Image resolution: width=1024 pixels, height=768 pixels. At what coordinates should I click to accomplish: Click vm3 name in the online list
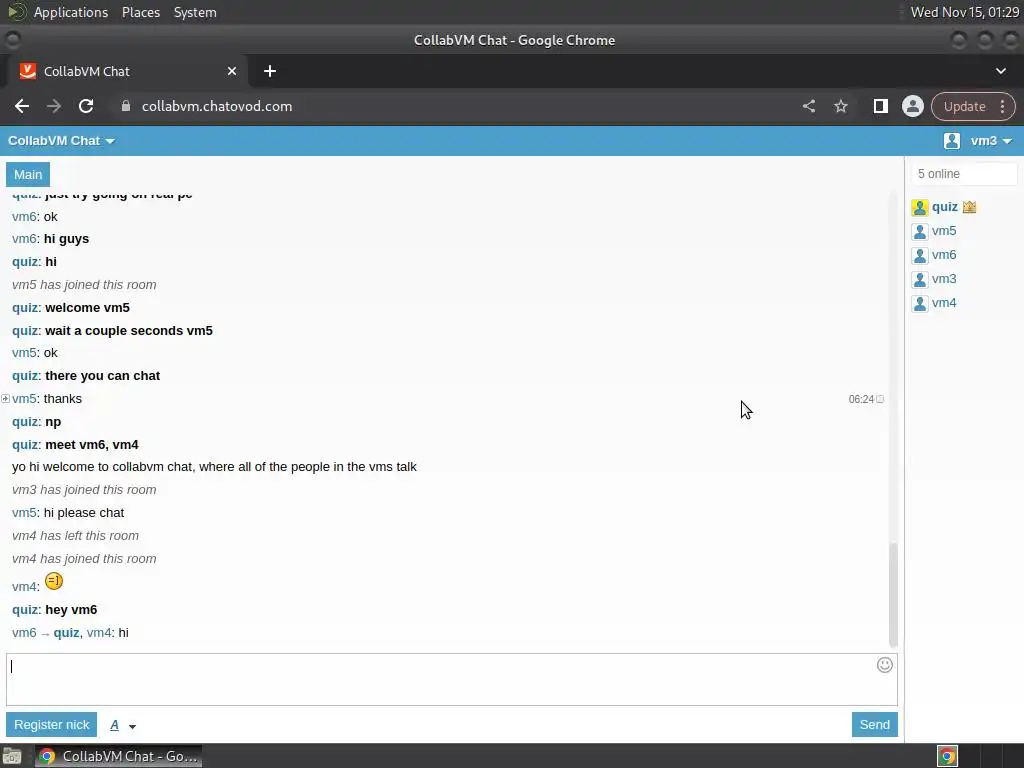(x=944, y=279)
